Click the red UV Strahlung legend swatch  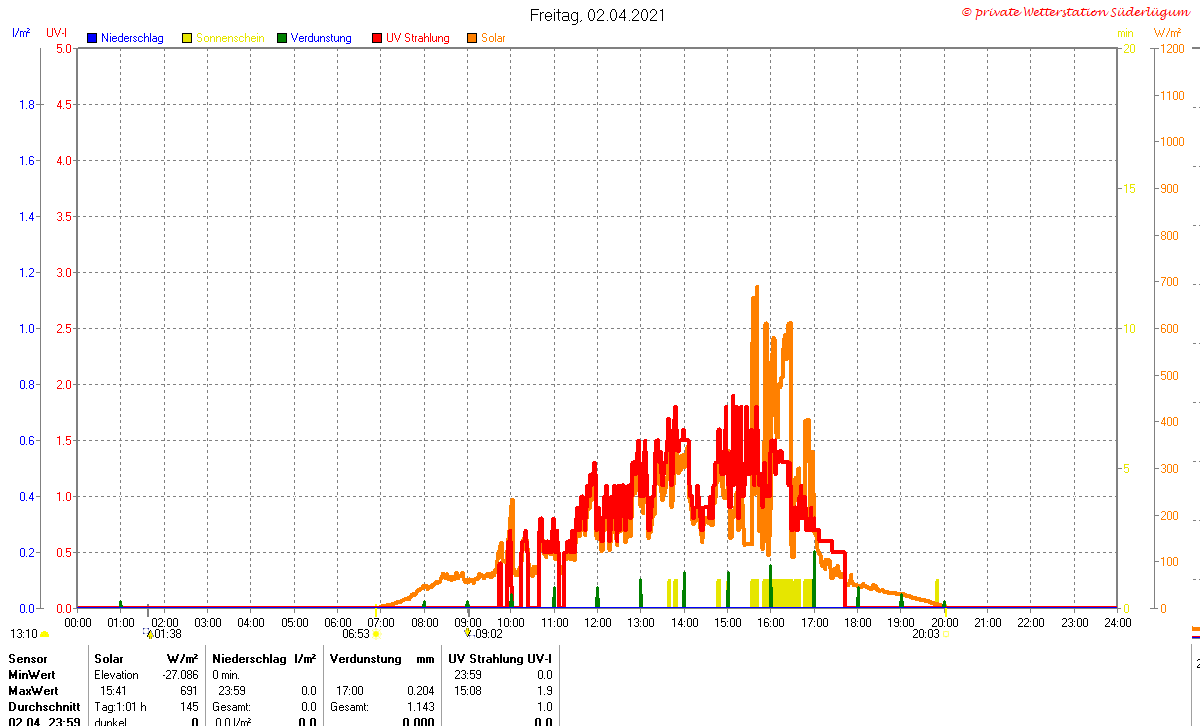[x=377, y=38]
